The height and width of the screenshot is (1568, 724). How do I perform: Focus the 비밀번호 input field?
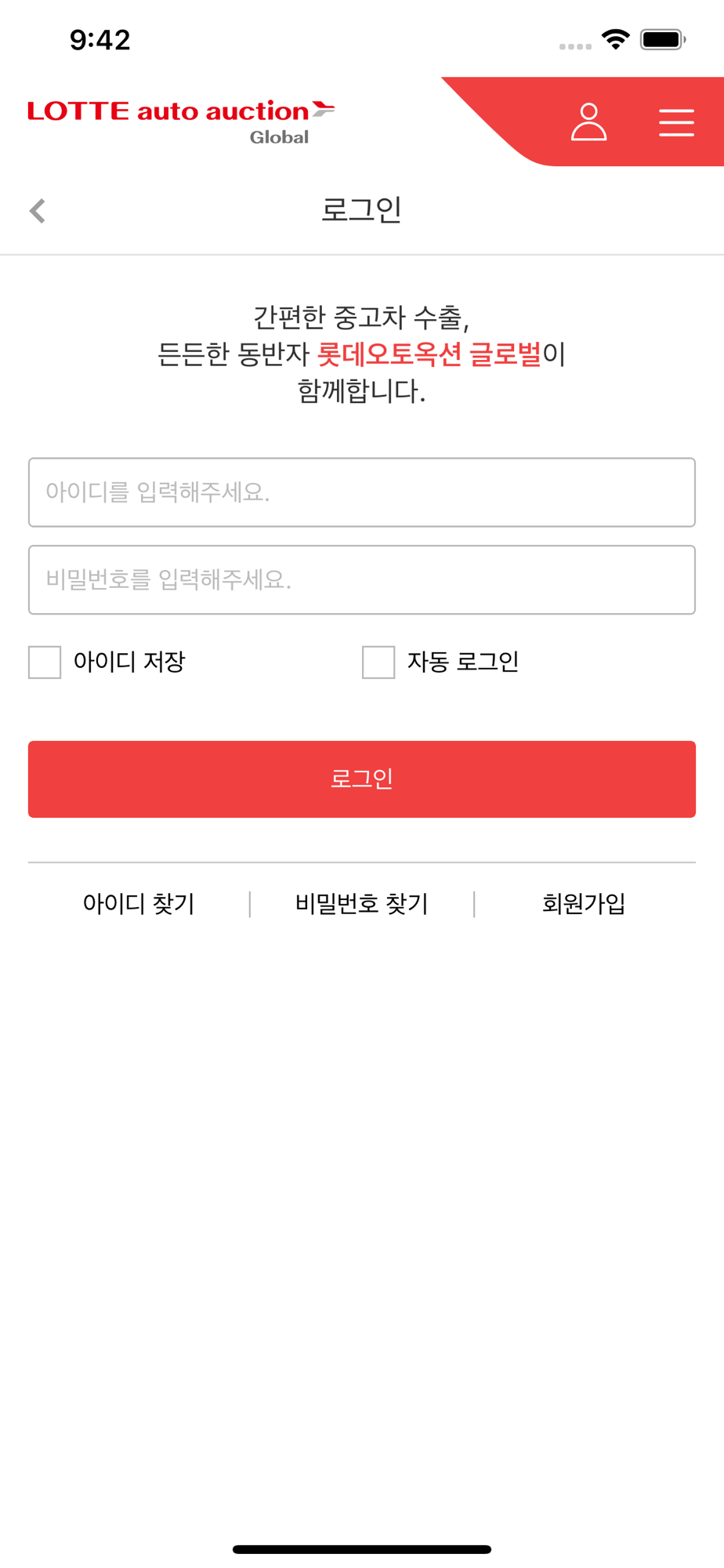click(x=362, y=580)
